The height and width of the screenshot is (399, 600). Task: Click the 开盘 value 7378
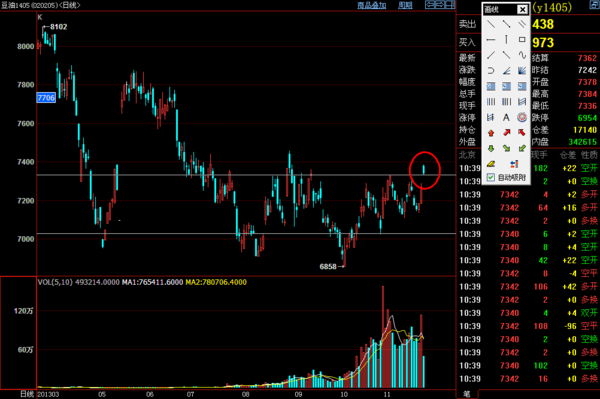point(587,82)
